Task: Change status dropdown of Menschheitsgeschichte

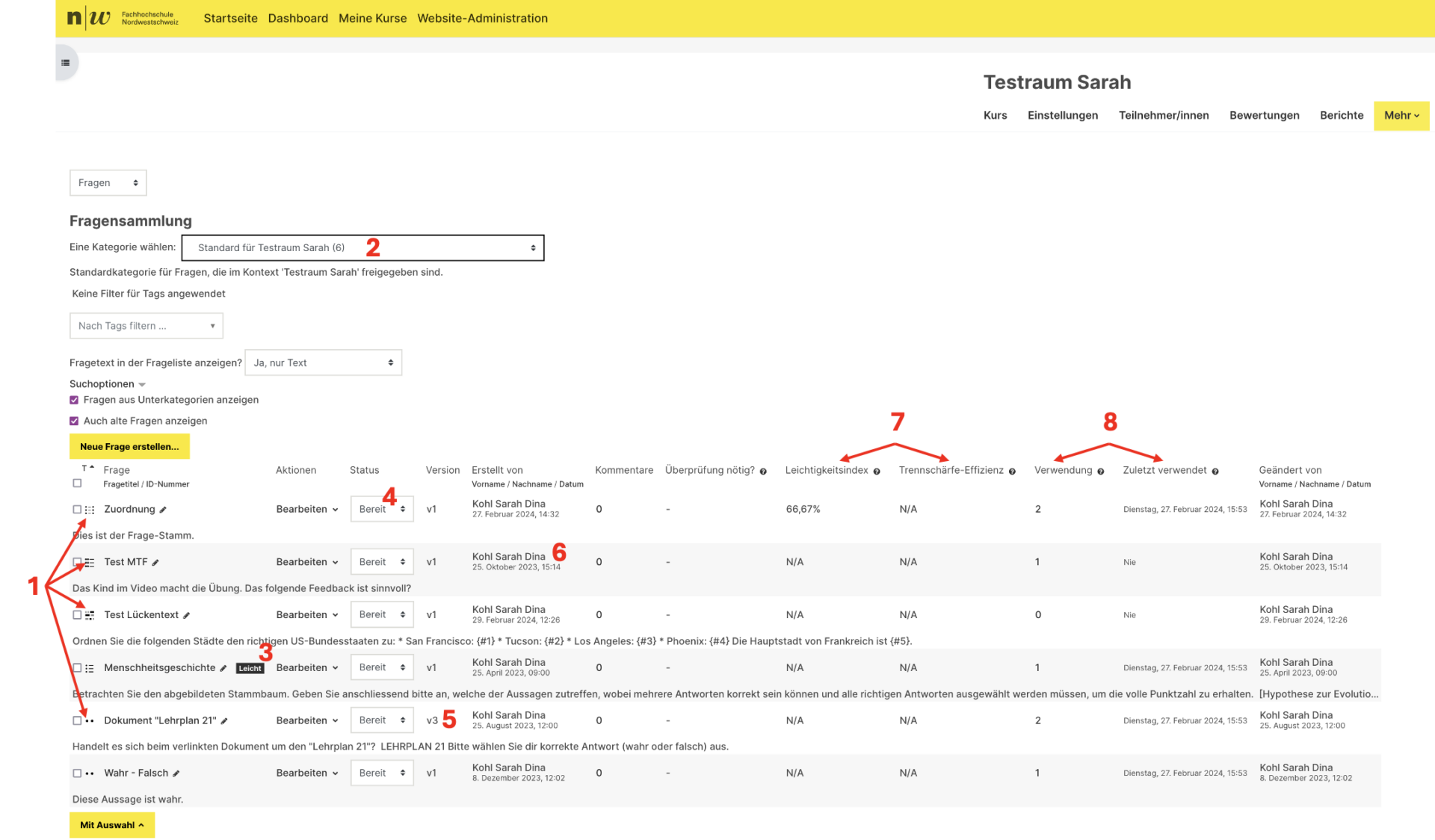Action: tap(382, 667)
